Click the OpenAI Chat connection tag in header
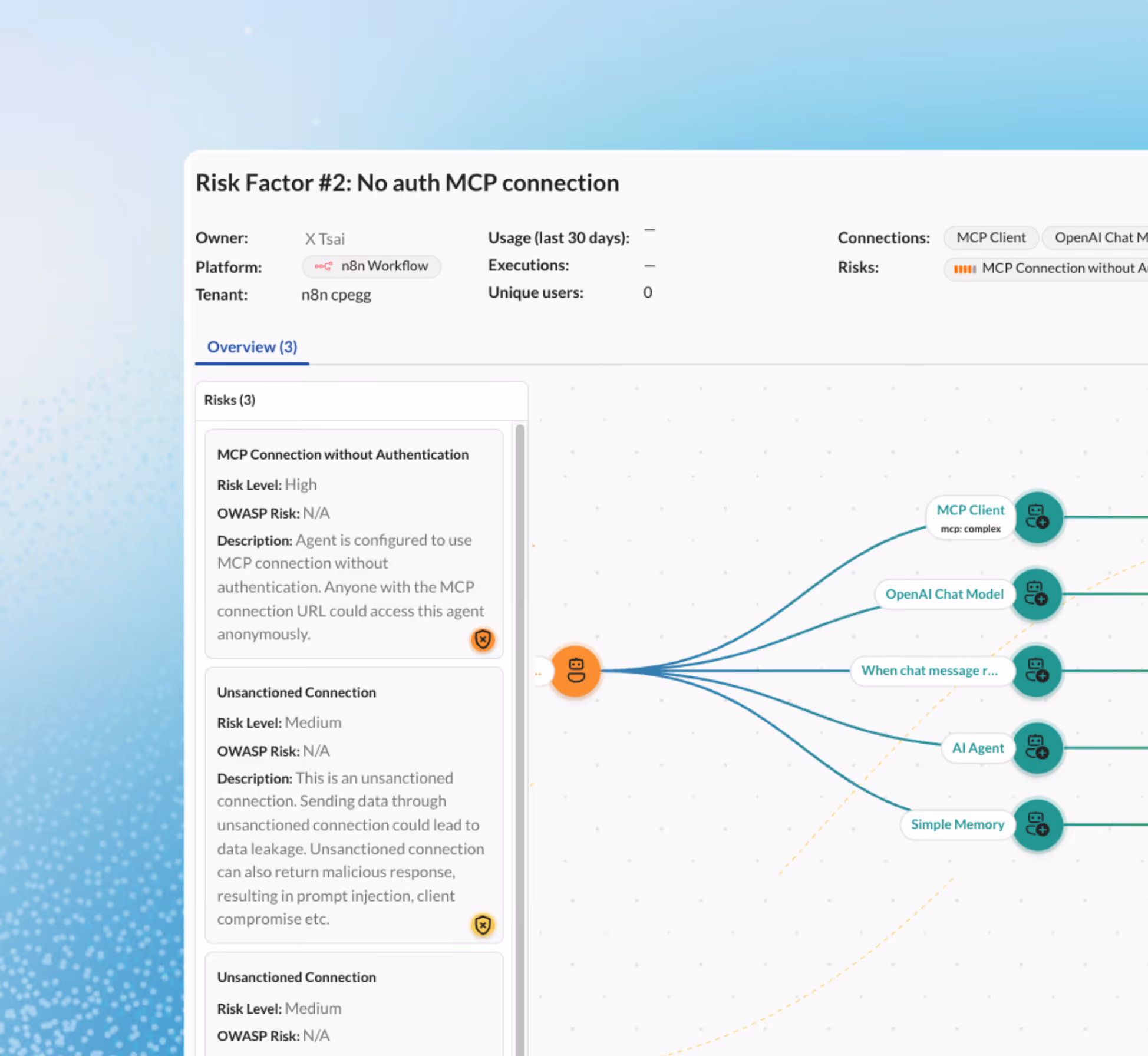 1095,237
